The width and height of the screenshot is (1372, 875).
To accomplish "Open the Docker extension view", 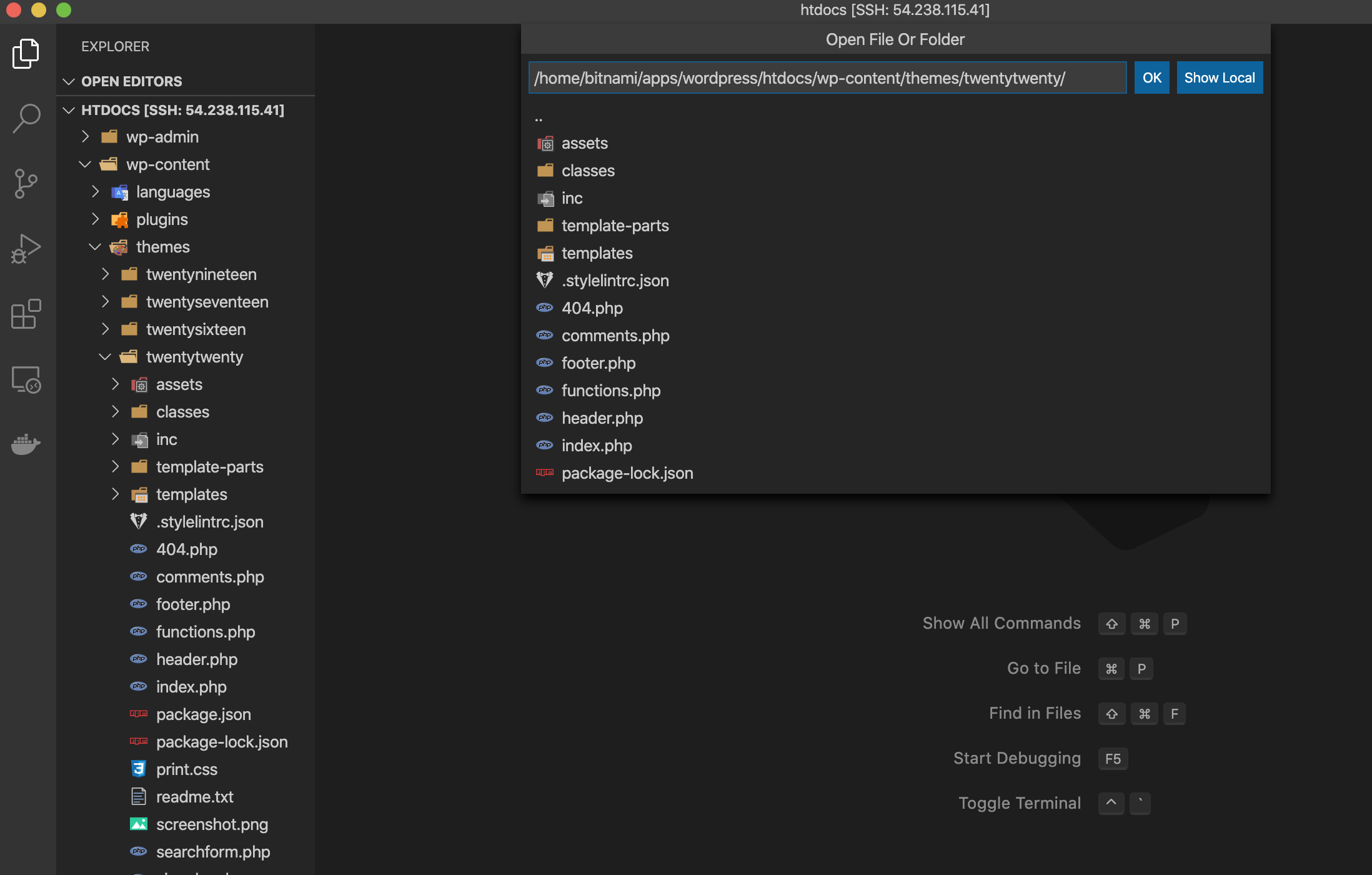I will (26, 444).
